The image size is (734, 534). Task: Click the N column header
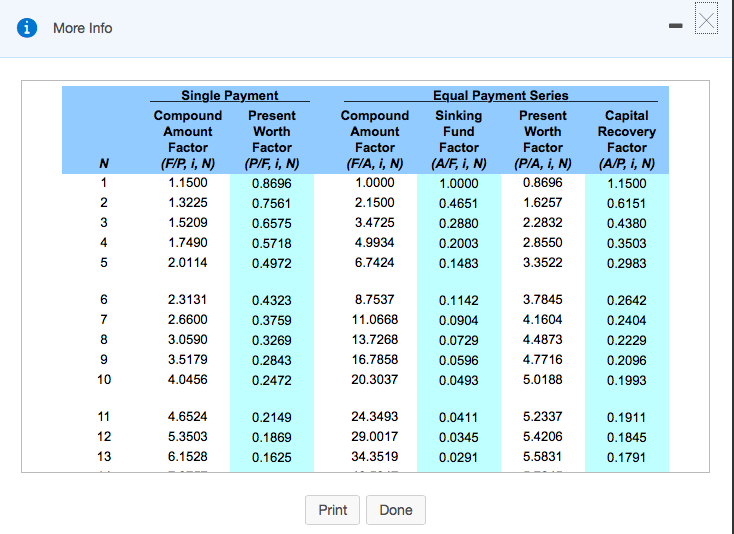[x=103, y=164]
